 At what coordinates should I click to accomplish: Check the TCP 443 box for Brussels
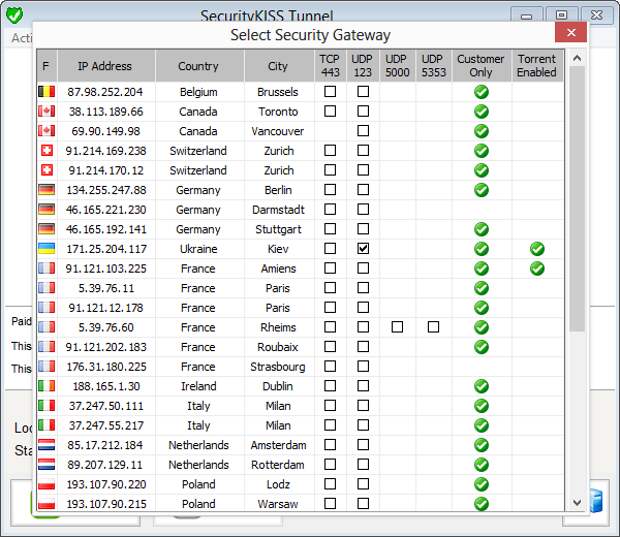329,92
